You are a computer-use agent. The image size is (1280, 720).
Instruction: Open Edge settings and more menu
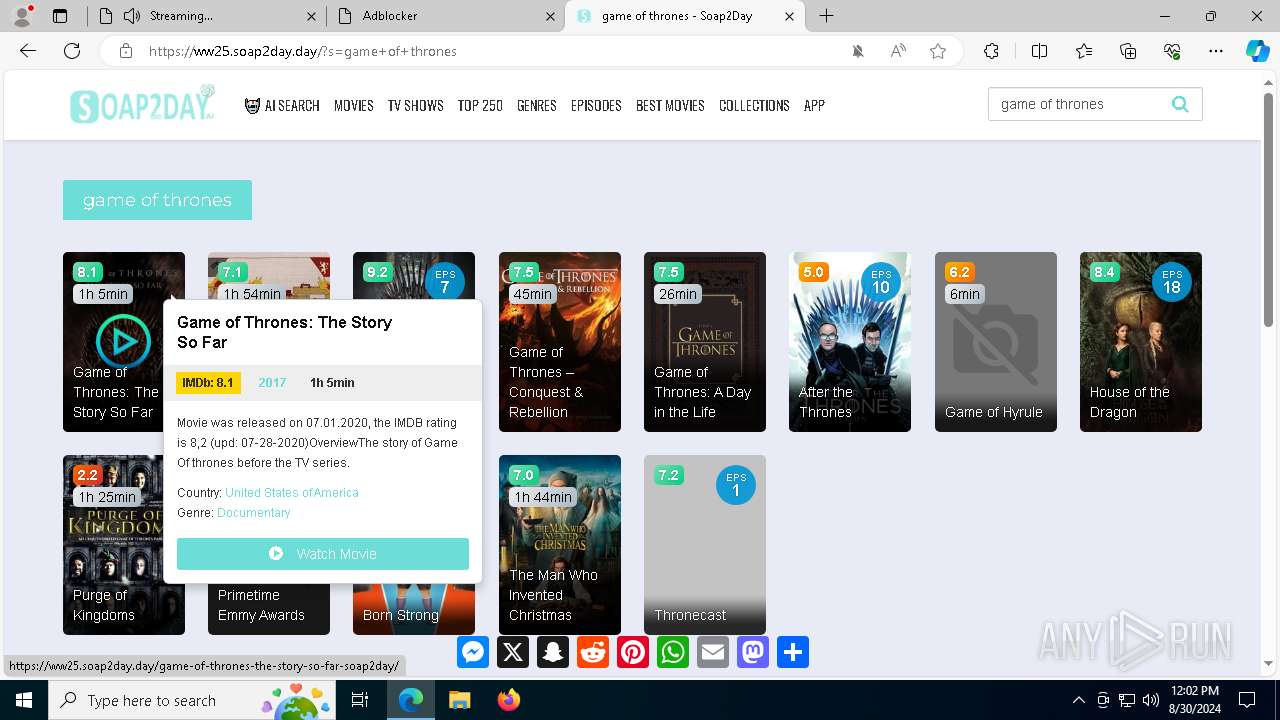(x=1216, y=51)
